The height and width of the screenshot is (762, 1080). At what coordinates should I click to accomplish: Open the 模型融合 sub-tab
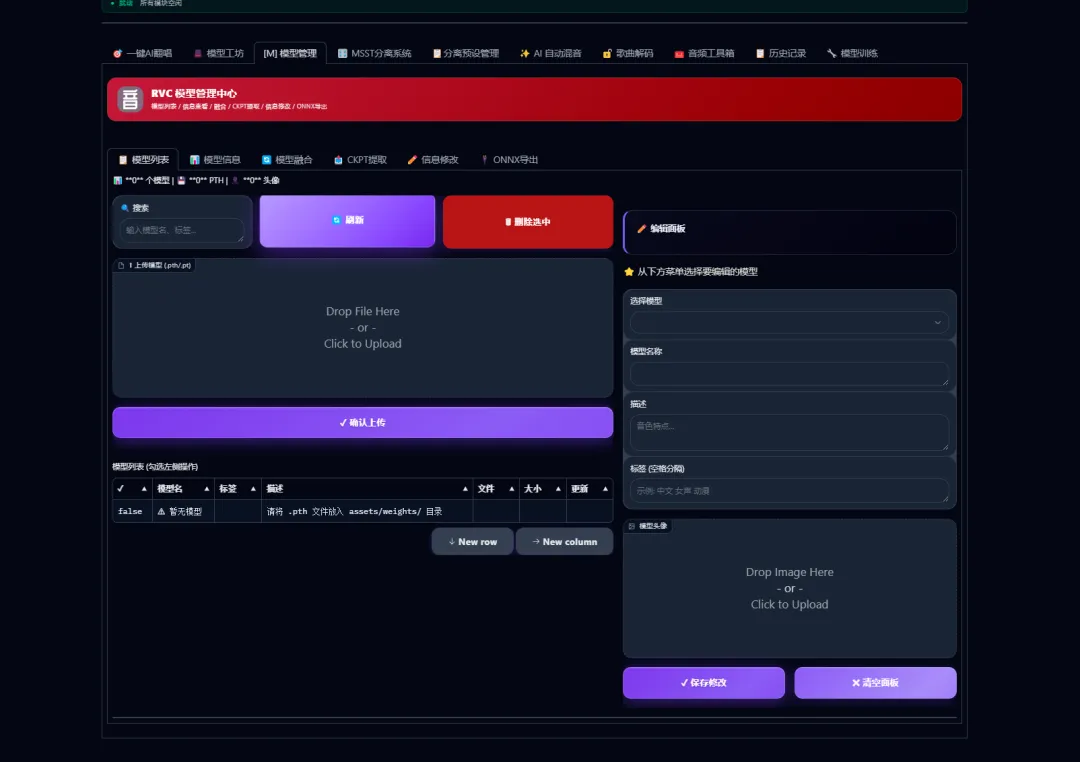[x=287, y=160]
